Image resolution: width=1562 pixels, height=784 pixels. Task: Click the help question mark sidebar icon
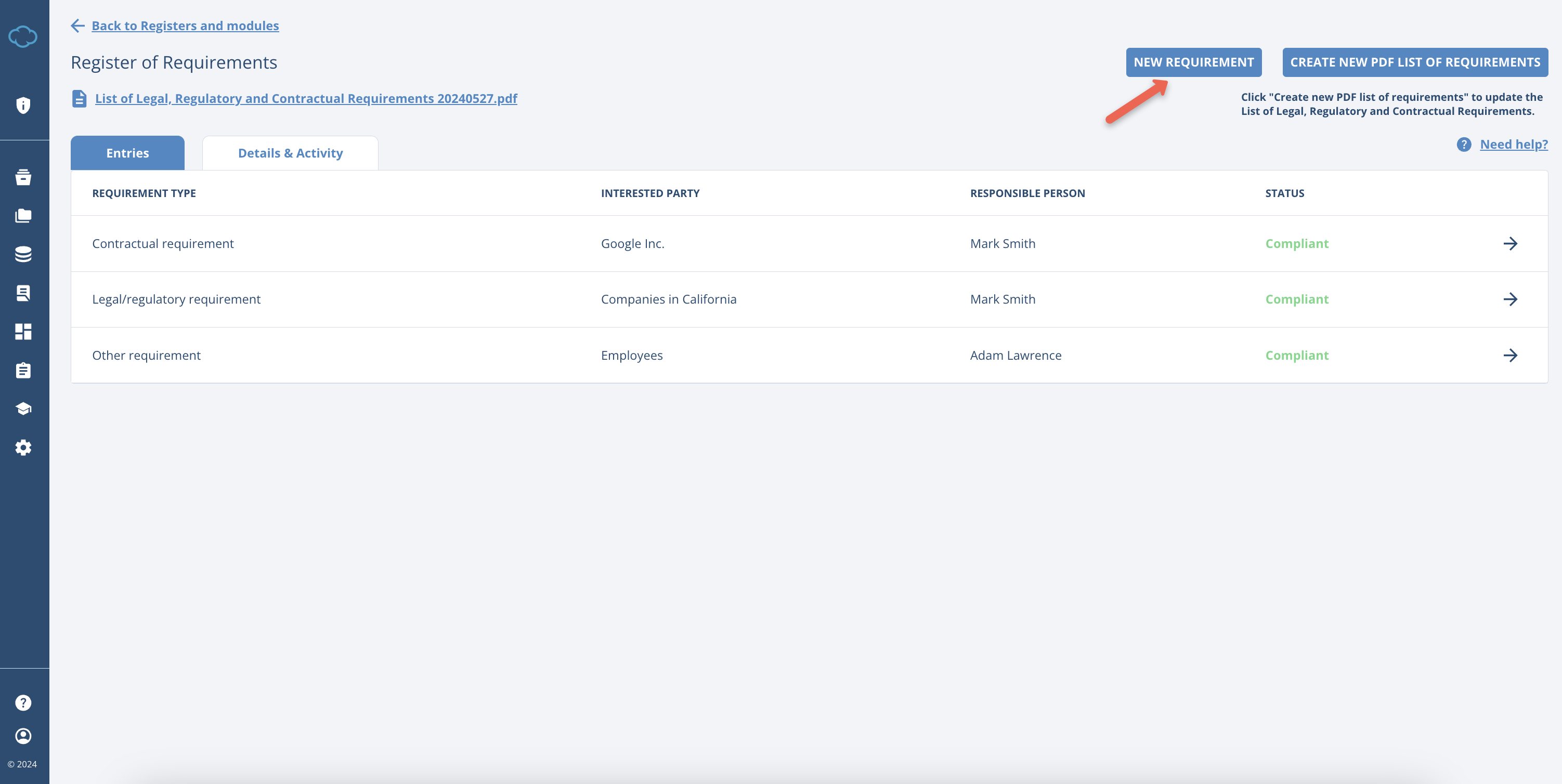[23, 703]
